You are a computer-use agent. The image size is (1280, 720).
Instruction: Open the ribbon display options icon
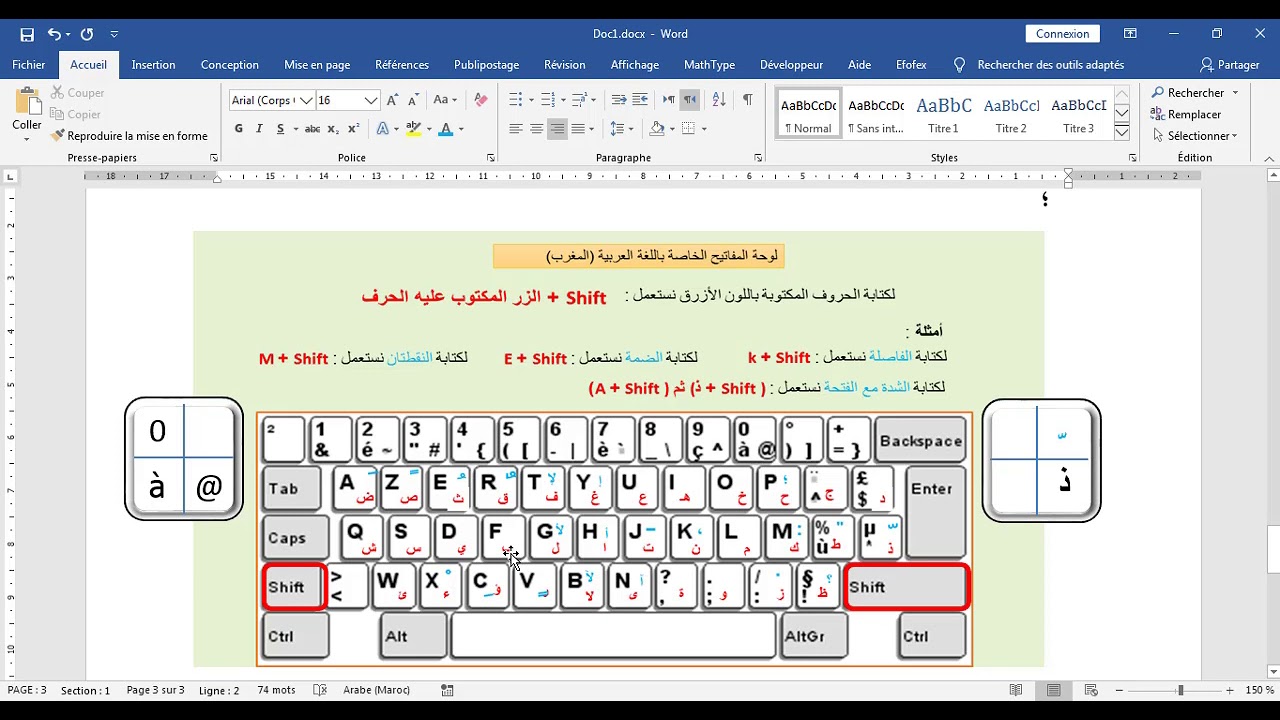pos(1130,34)
